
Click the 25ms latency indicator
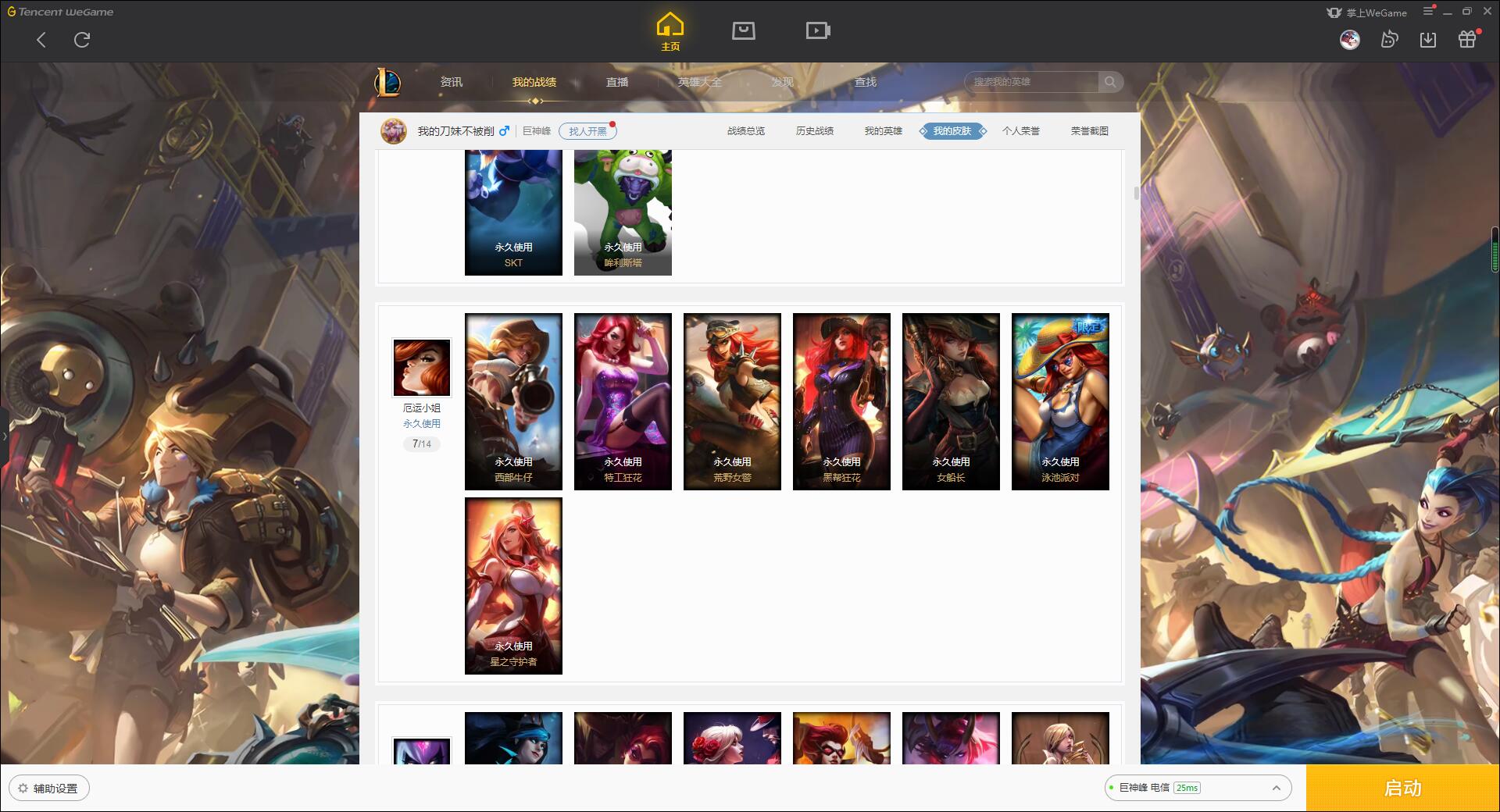1187,788
